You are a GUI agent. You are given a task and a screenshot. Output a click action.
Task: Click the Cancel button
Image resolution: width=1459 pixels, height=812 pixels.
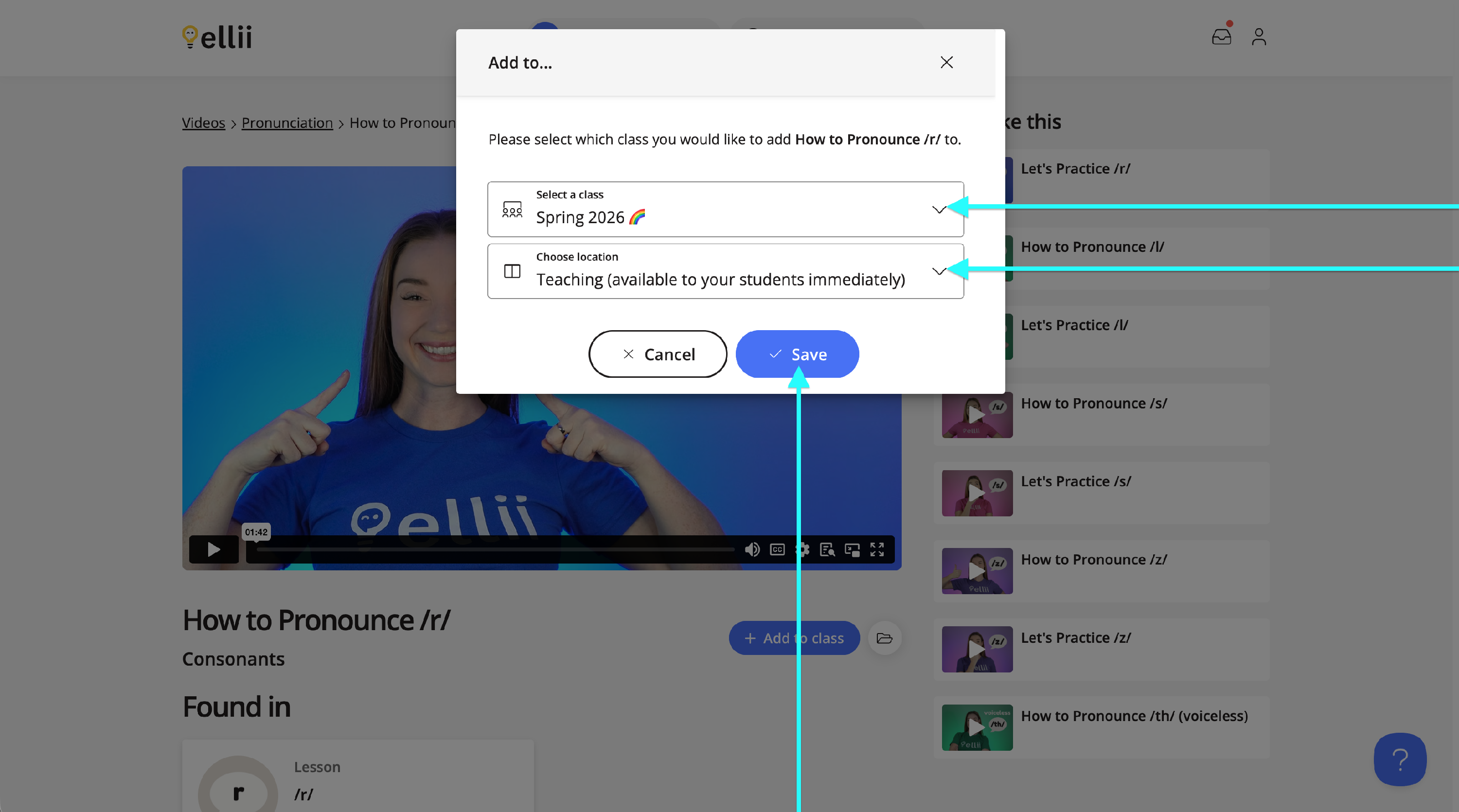click(x=658, y=354)
